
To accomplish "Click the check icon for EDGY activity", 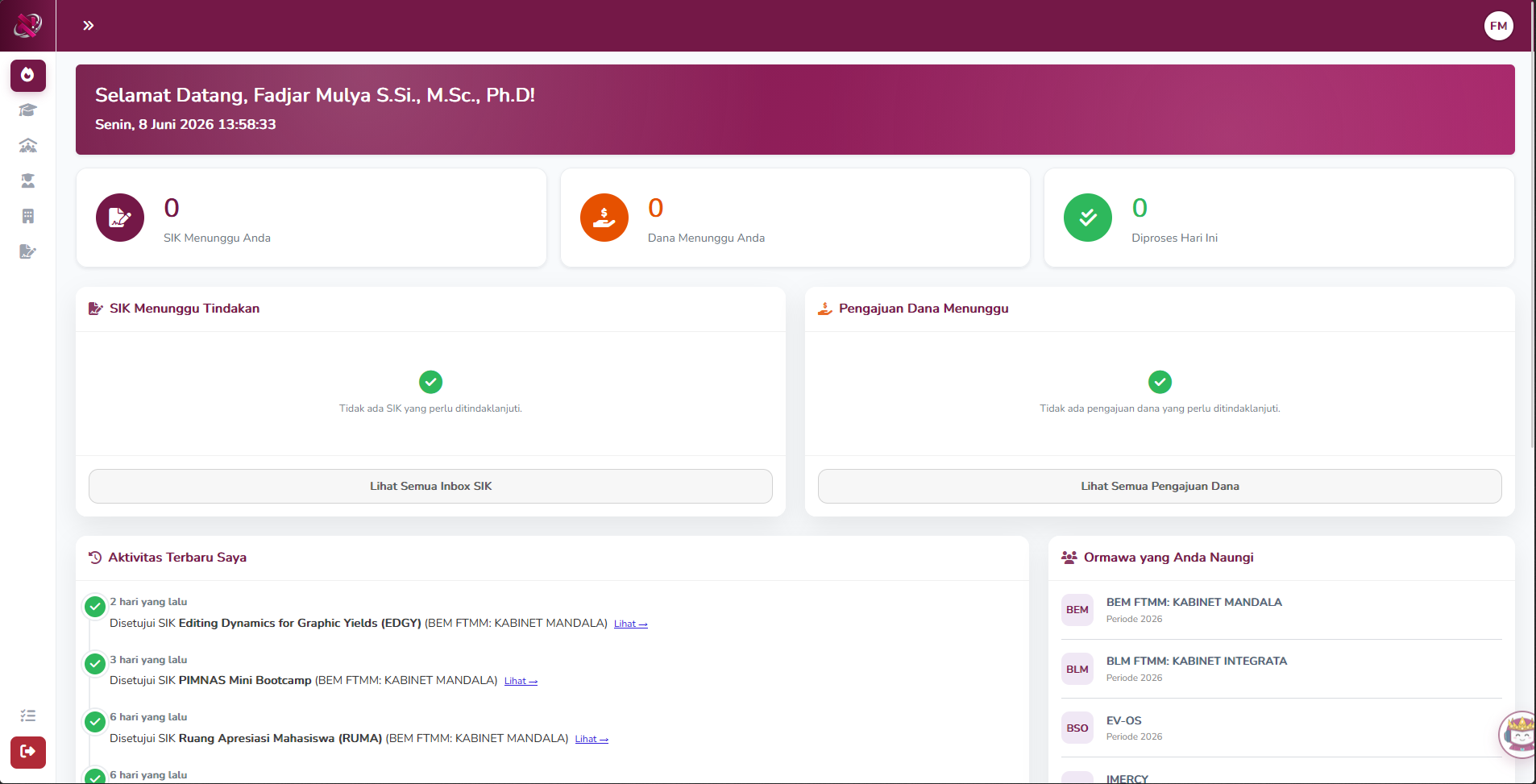I will [x=95, y=606].
